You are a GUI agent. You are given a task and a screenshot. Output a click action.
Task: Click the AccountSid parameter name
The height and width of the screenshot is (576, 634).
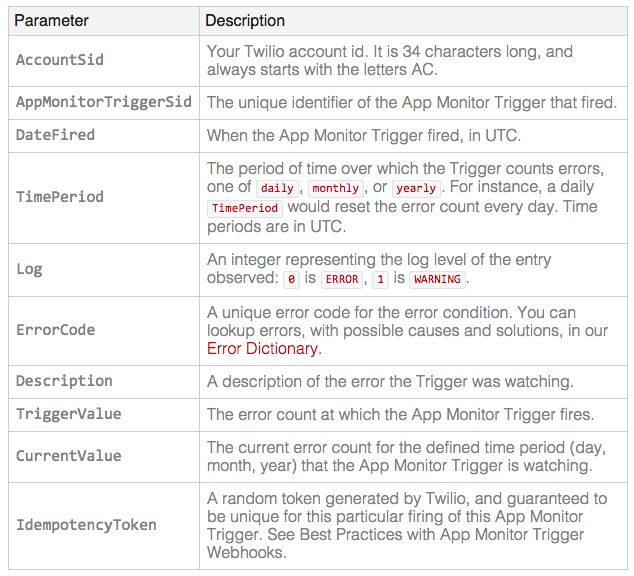60,60
